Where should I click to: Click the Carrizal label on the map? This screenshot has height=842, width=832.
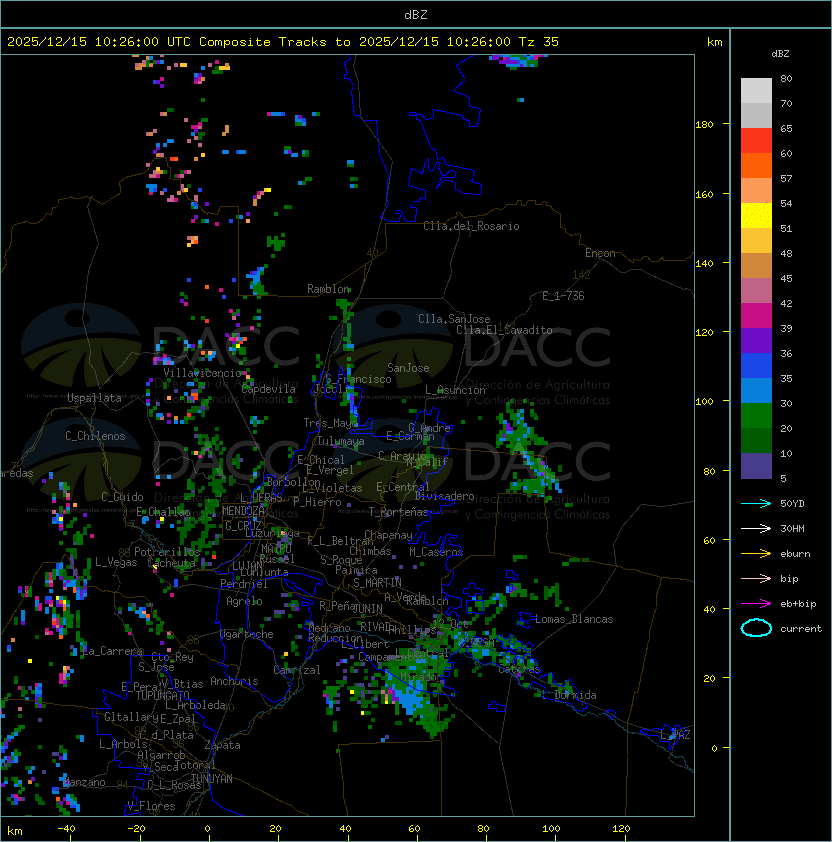(x=296, y=670)
